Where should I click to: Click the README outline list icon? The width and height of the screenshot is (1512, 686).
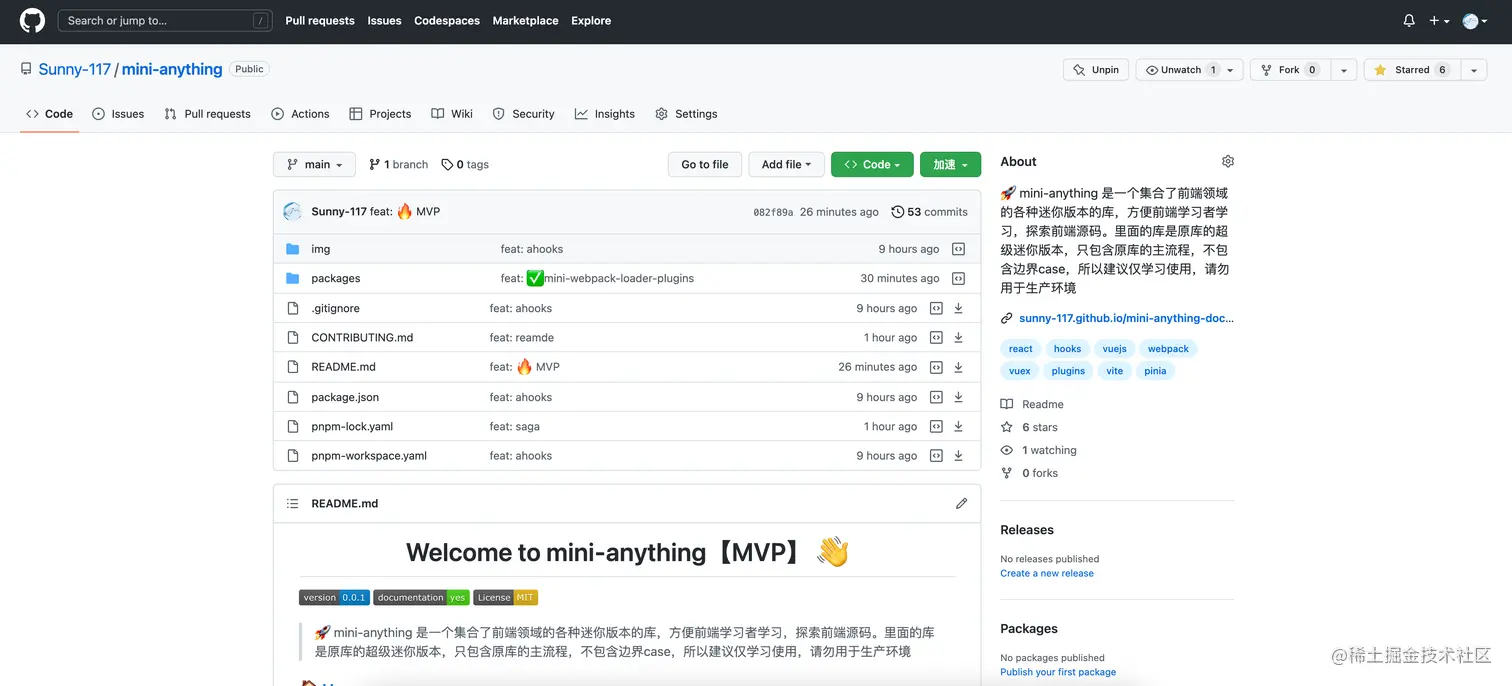(x=292, y=504)
